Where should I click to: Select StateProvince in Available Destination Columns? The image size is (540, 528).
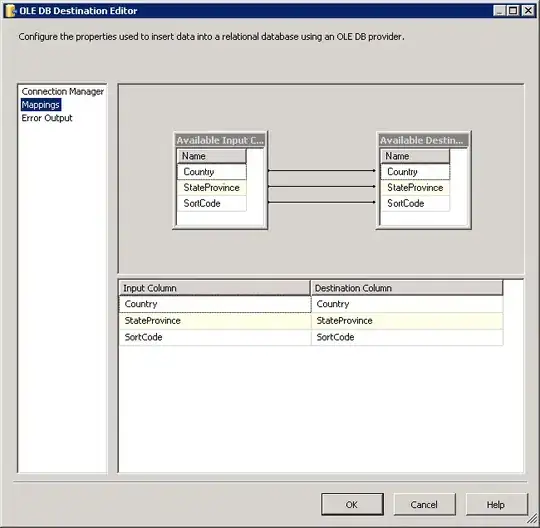pos(415,187)
